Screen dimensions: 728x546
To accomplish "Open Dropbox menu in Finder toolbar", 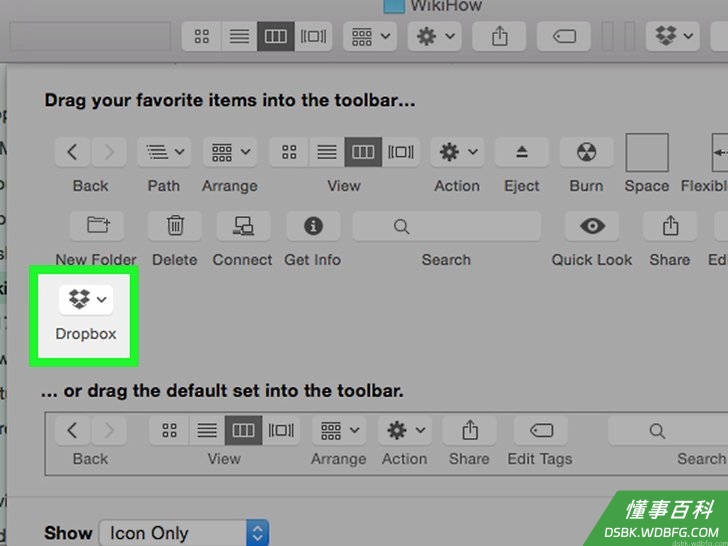I will [673, 36].
